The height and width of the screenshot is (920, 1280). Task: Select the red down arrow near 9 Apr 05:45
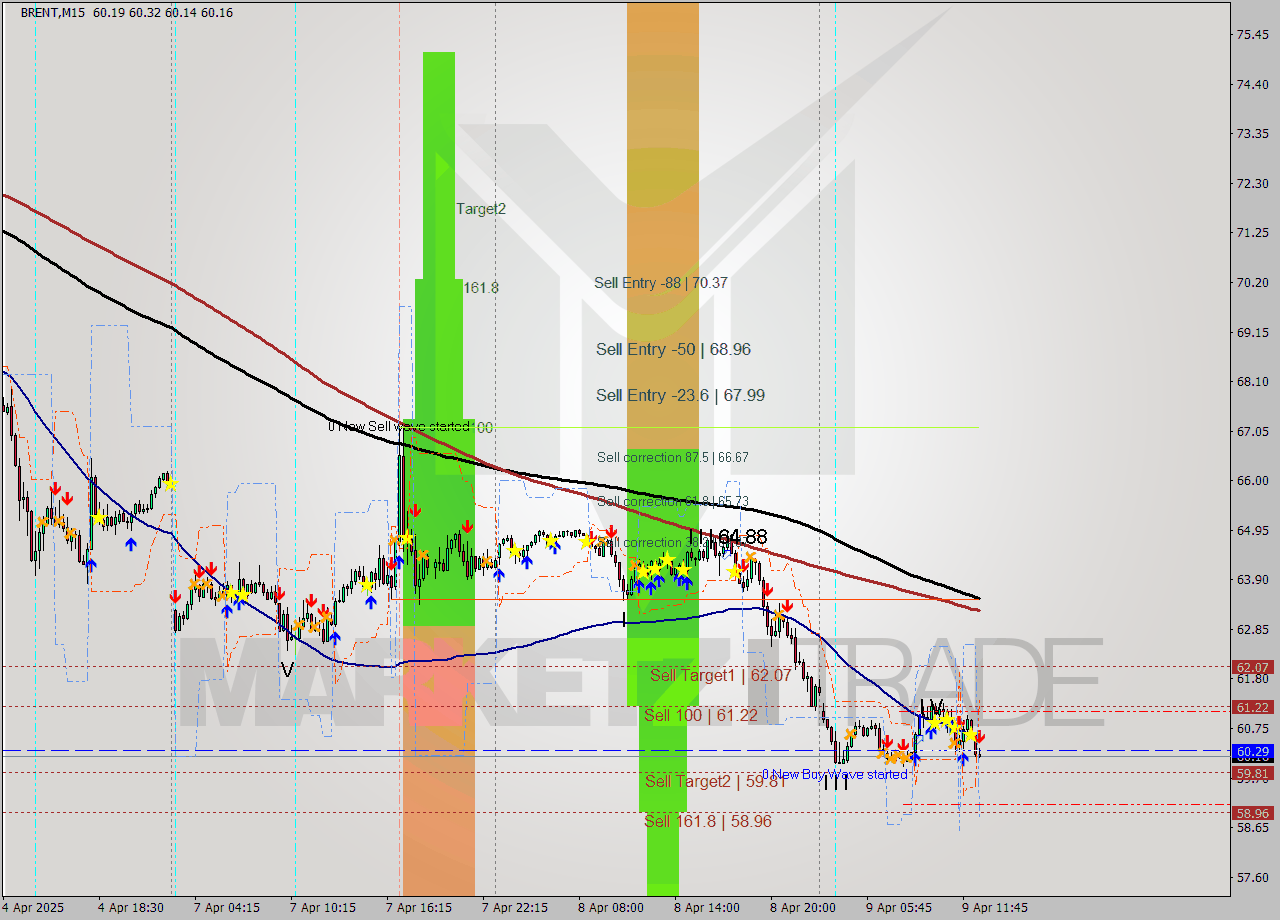(x=887, y=741)
